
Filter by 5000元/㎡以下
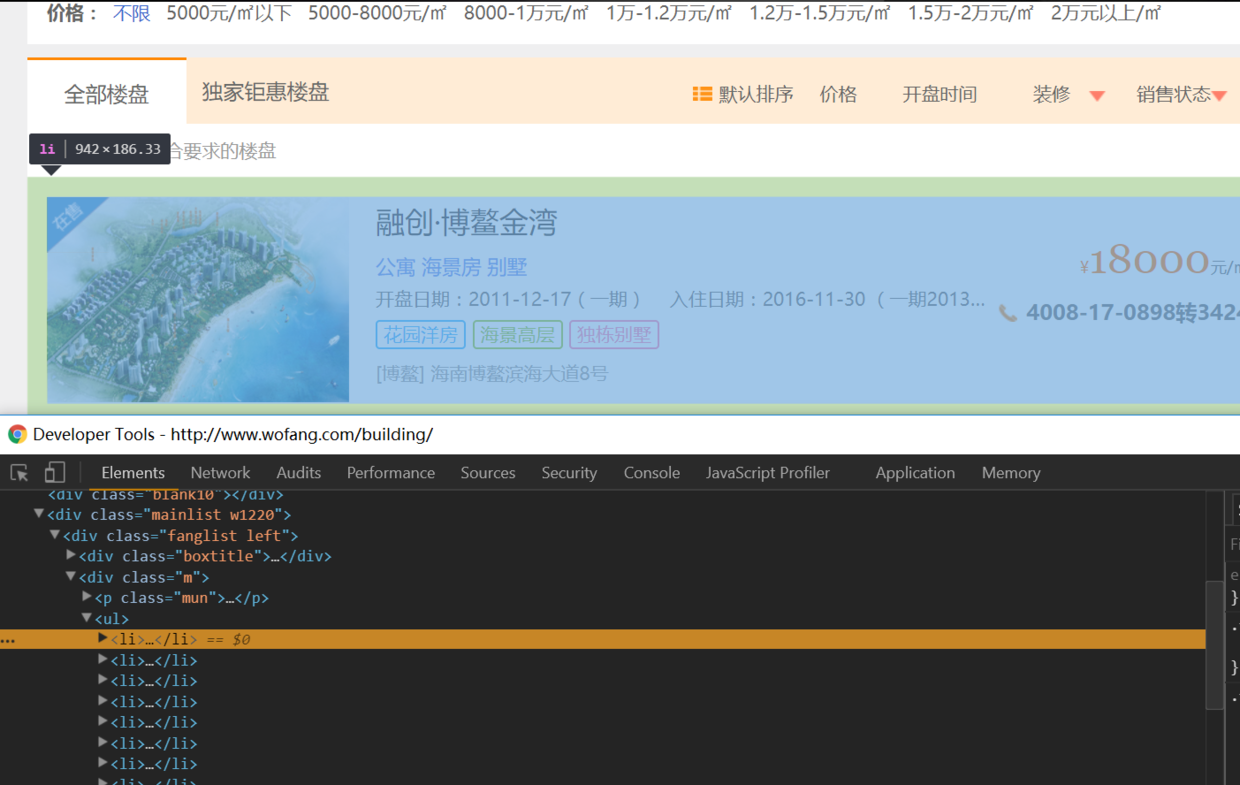[x=229, y=14]
